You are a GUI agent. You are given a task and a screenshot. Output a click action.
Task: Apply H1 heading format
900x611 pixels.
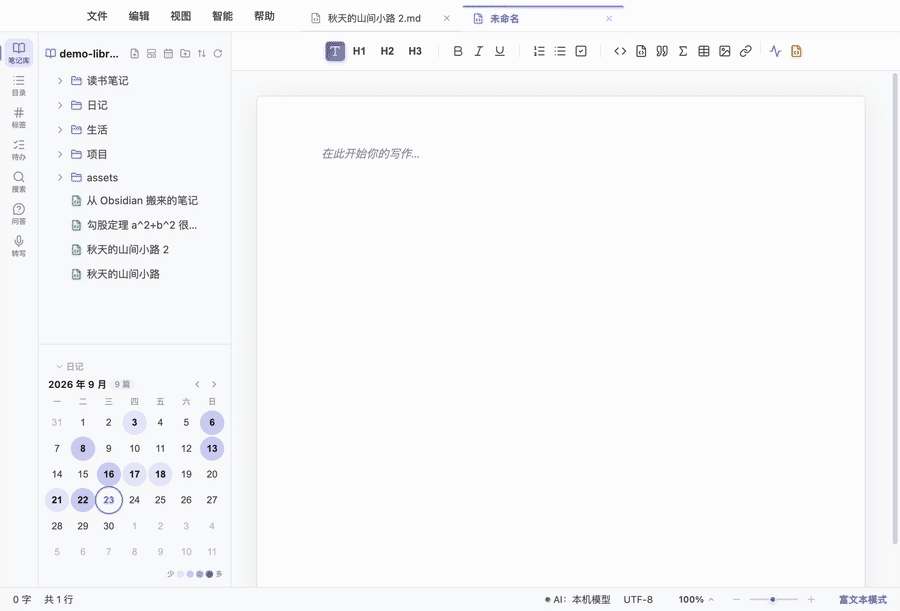359,51
